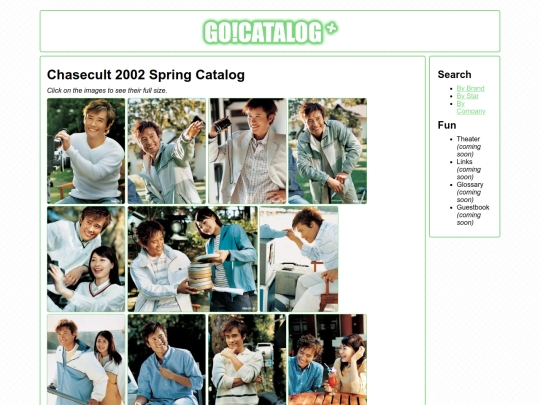
Task: Open thumbnail of couple holding film reels
Action: (x=193, y=259)
